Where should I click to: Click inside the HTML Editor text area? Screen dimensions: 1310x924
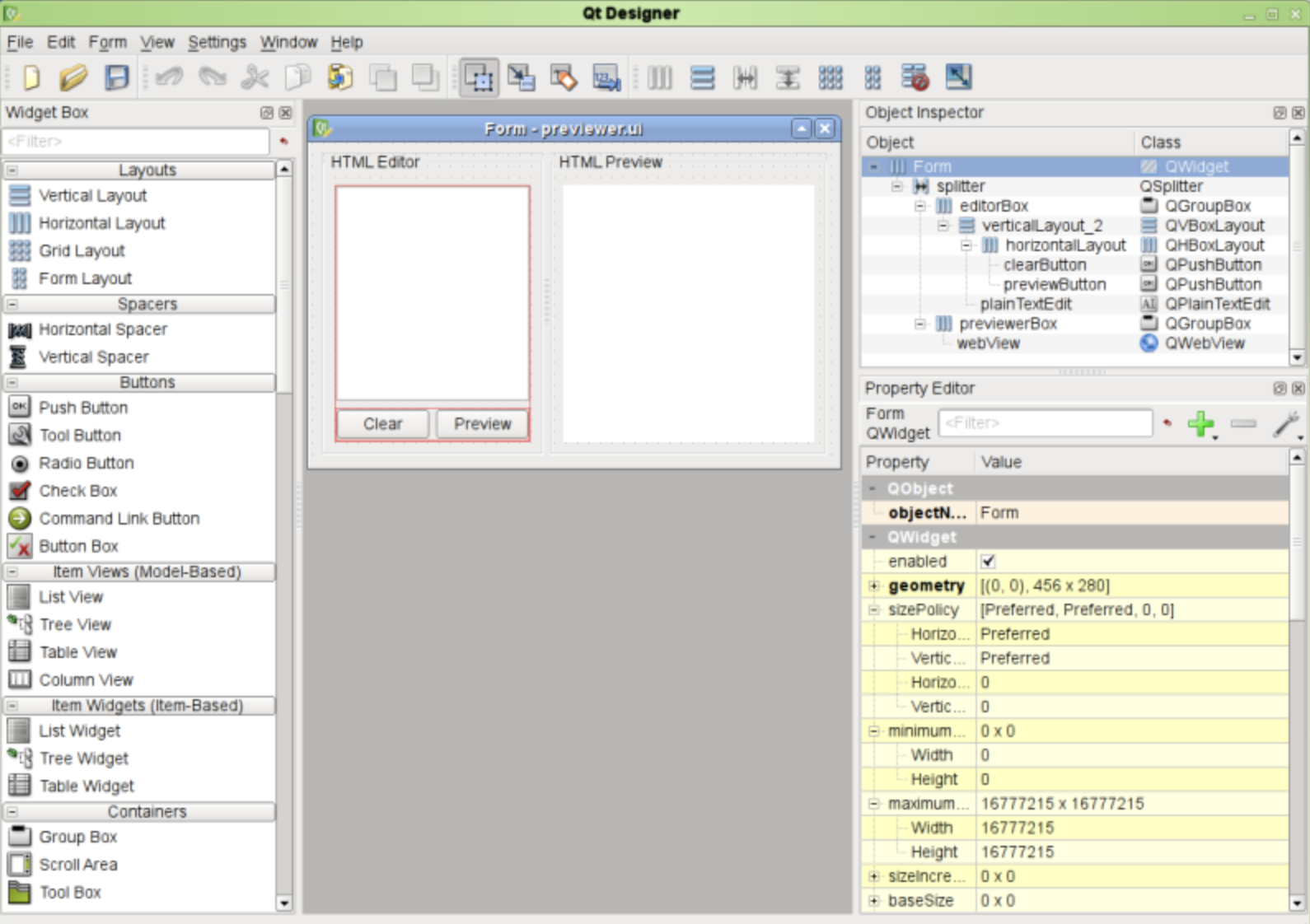tap(433, 293)
